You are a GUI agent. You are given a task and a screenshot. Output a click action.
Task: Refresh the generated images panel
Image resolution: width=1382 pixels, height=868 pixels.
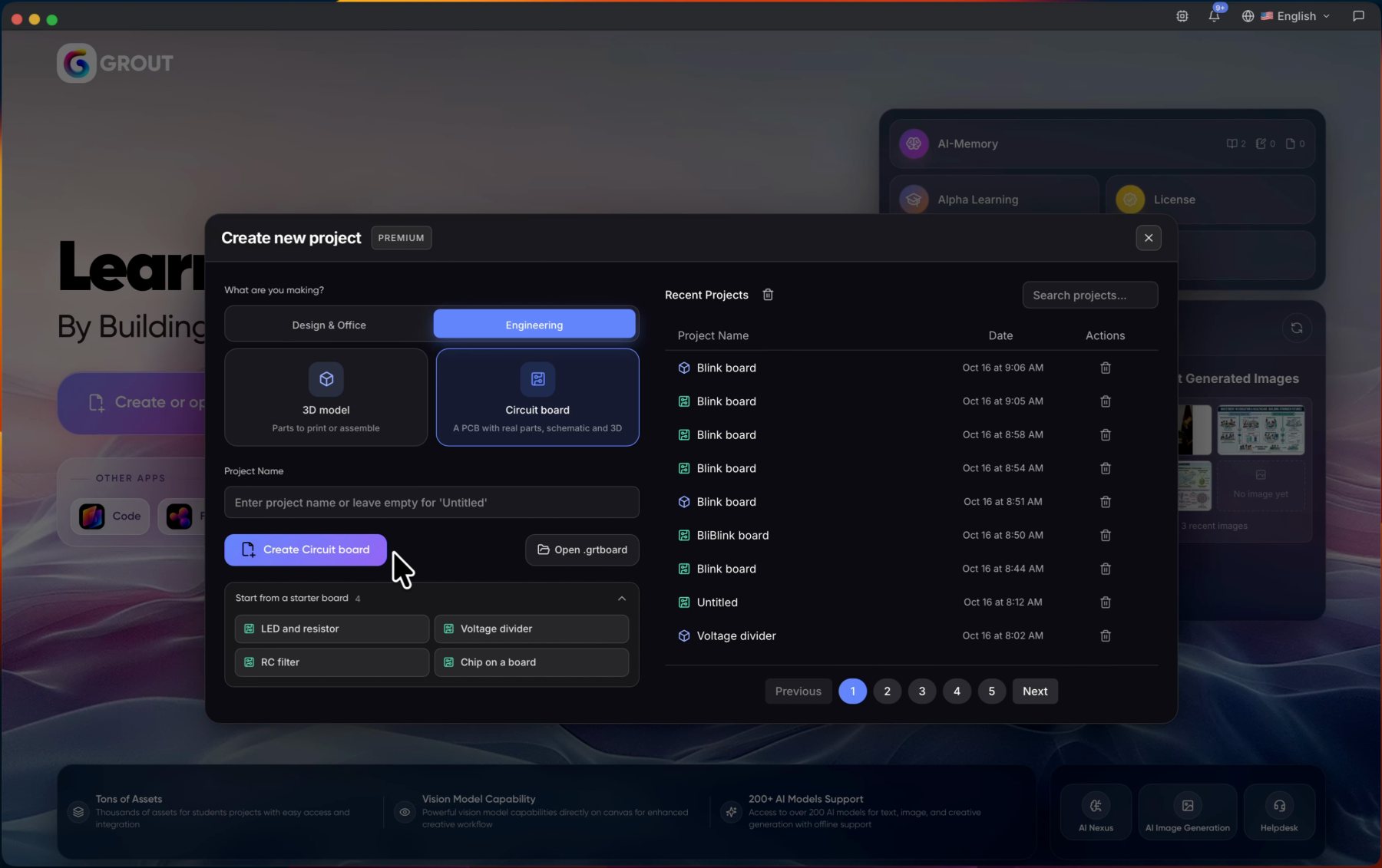pyautogui.click(x=1297, y=328)
